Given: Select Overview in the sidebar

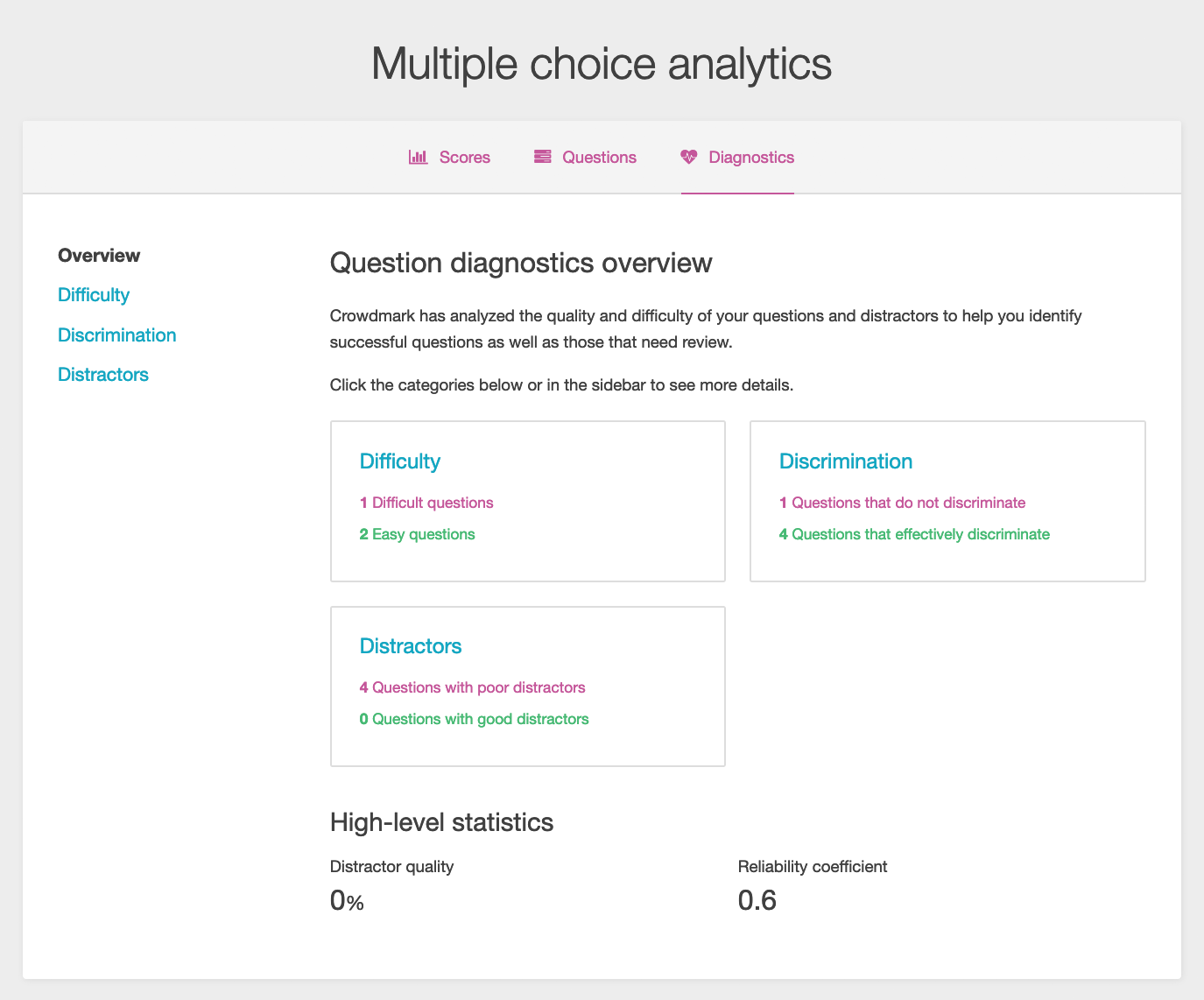Looking at the screenshot, I should coord(99,256).
